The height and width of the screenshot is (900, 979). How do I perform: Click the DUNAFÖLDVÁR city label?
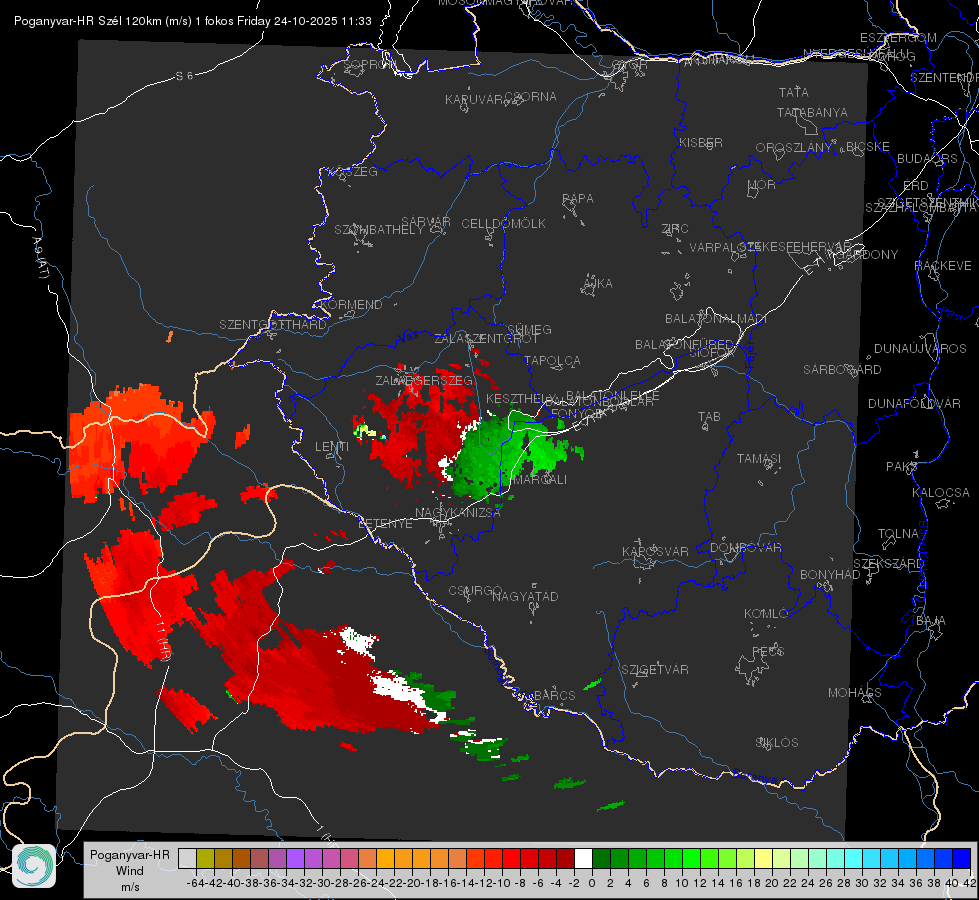pyautogui.click(x=914, y=403)
